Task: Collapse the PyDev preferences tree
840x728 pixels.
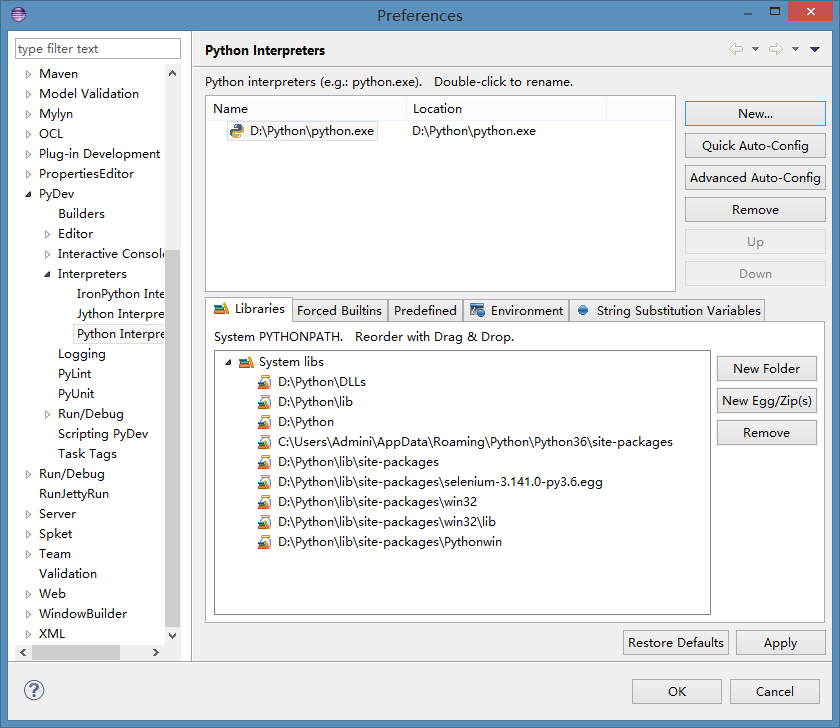Action: [27, 193]
